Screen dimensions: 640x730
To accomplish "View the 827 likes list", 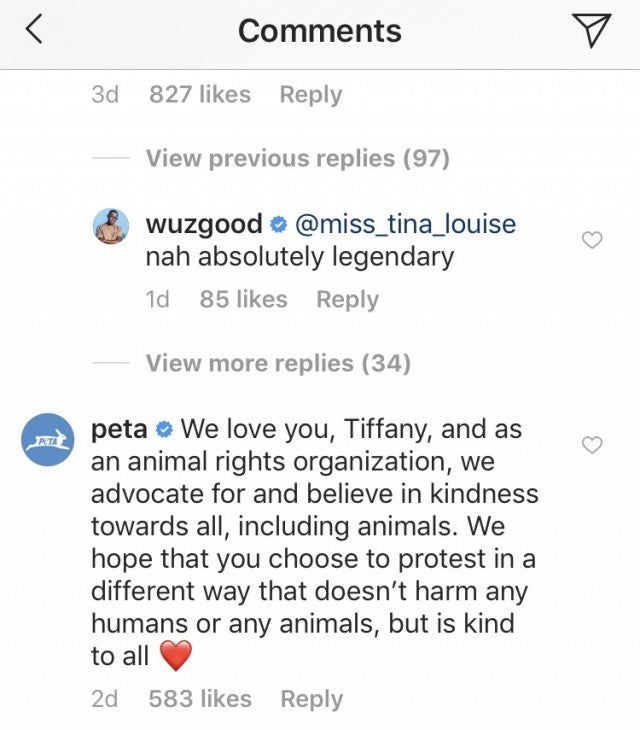I will [200, 95].
